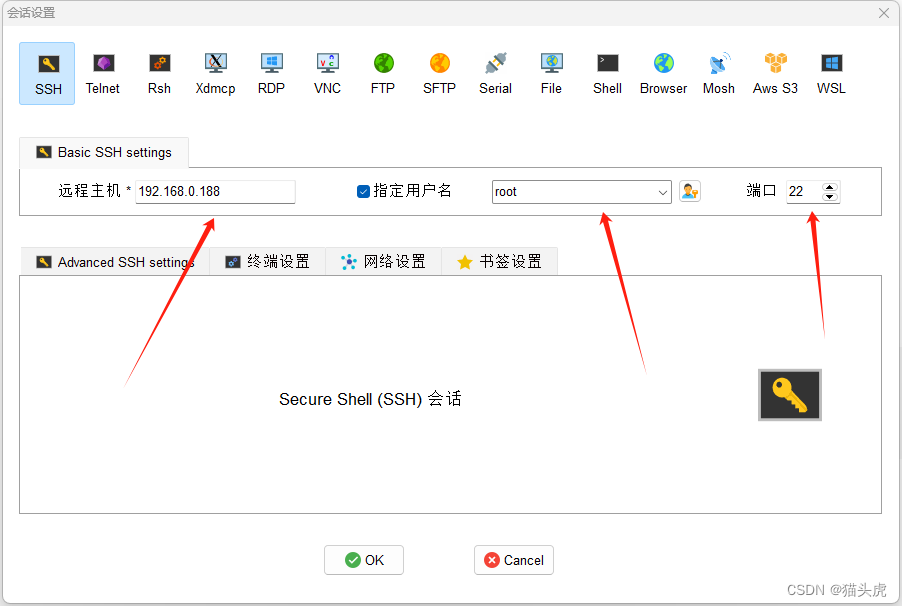Image resolution: width=902 pixels, height=606 pixels.
Task: Close the 会话设置 dialog
Action: [x=884, y=13]
